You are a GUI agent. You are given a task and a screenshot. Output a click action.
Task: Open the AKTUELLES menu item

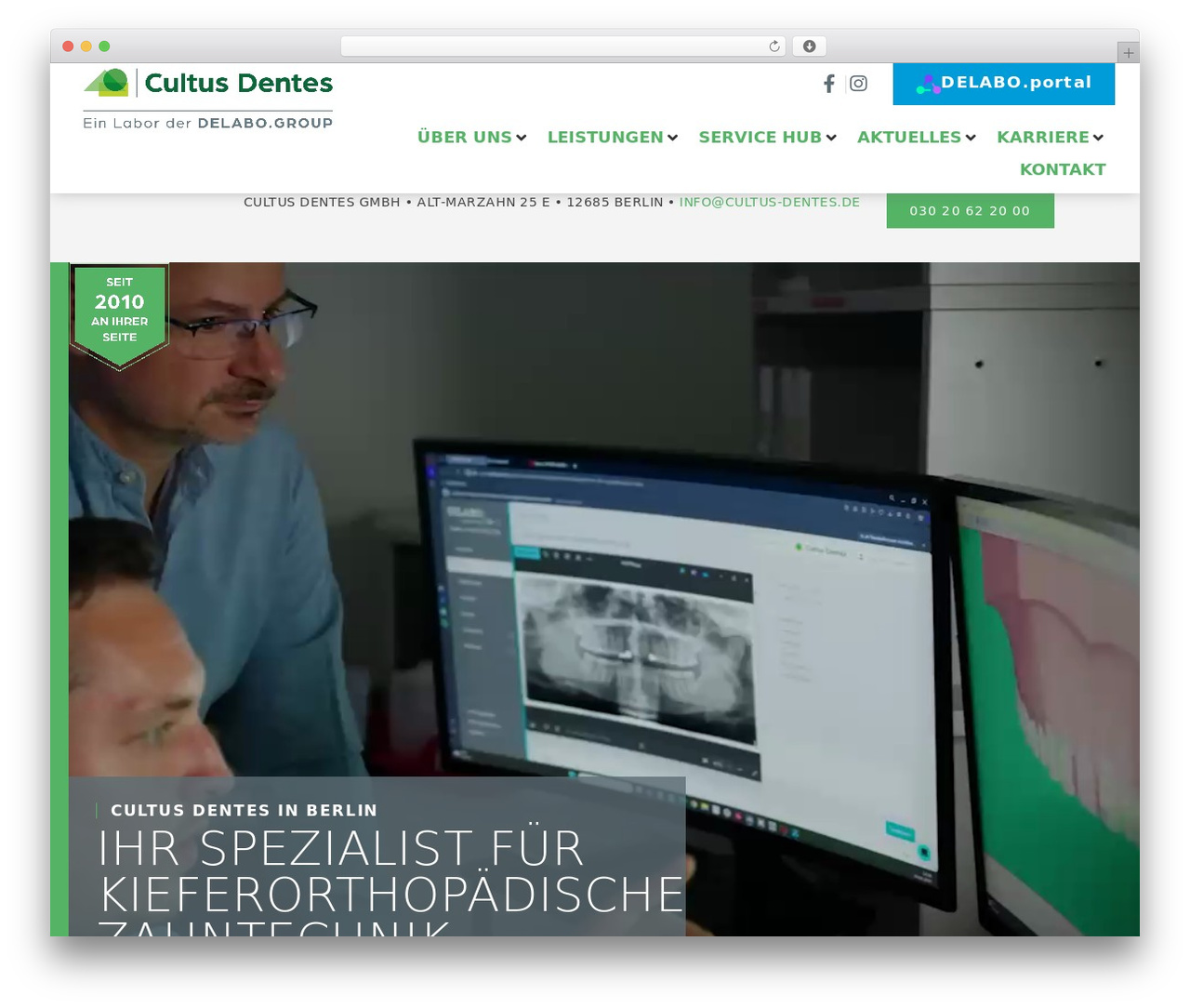(x=909, y=138)
